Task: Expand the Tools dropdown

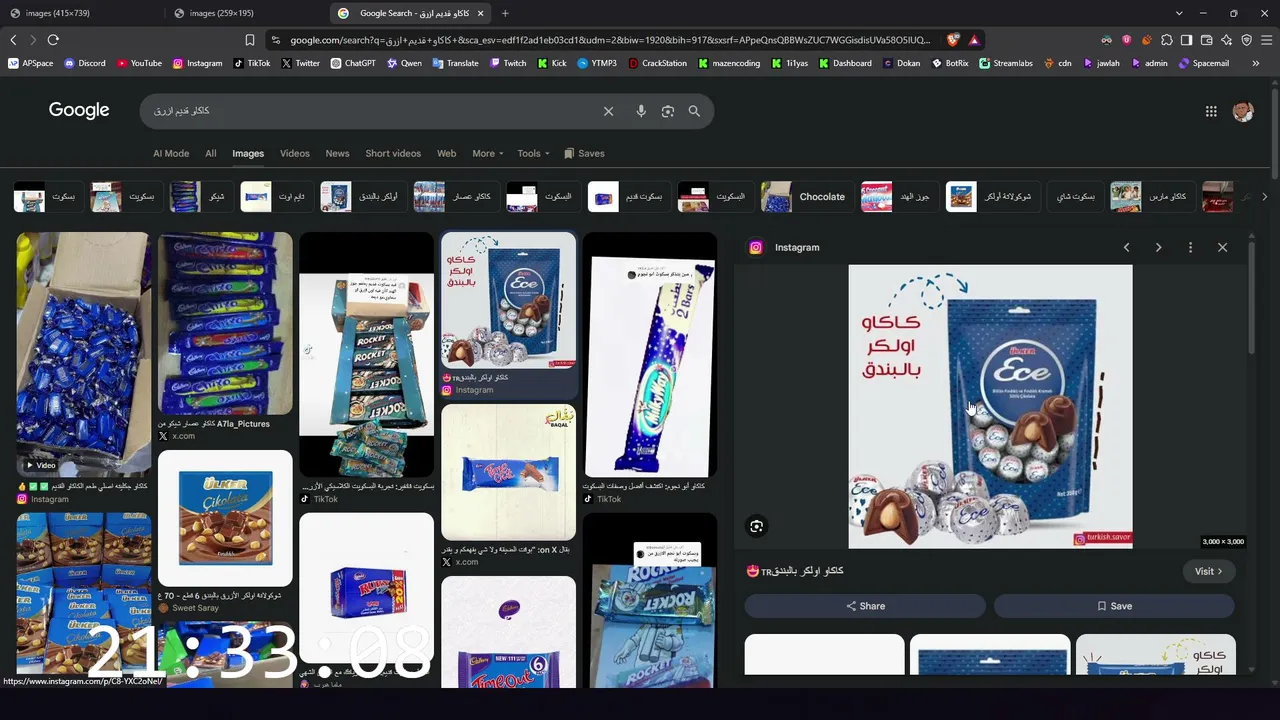Action: 533,153
